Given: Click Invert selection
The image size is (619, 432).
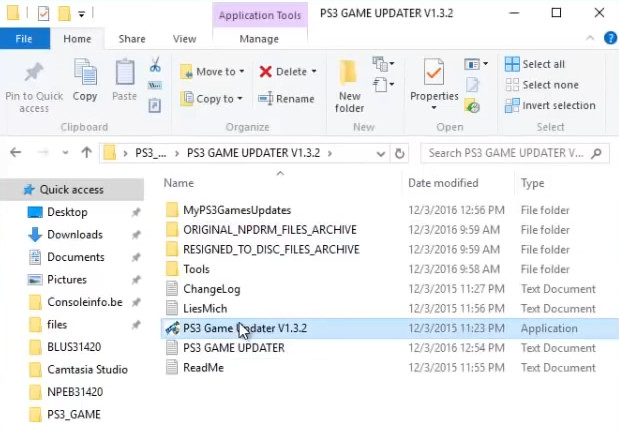Looking at the screenshot, I should (550, 105).
